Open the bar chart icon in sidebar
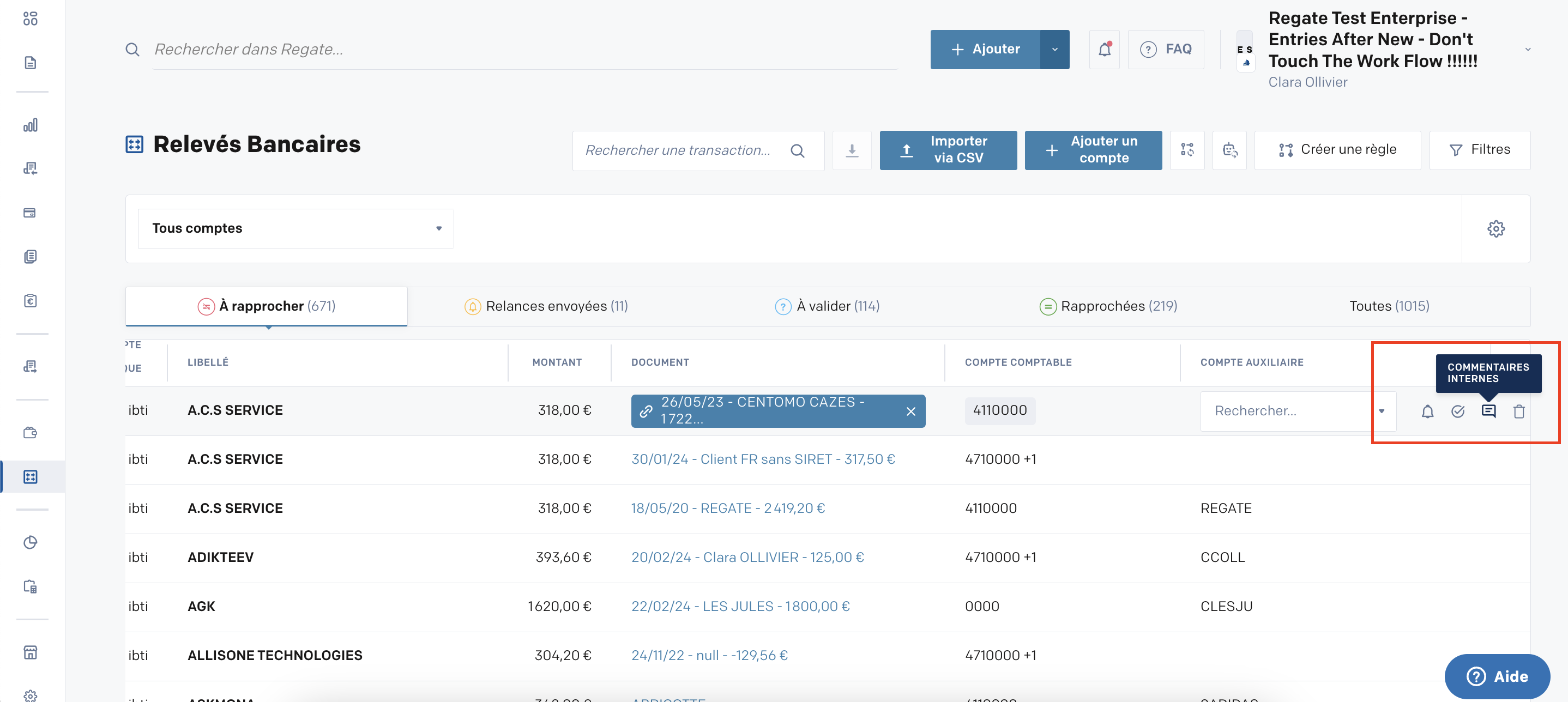This screenshot has width=1568, height=702. [x=31, y=125]
